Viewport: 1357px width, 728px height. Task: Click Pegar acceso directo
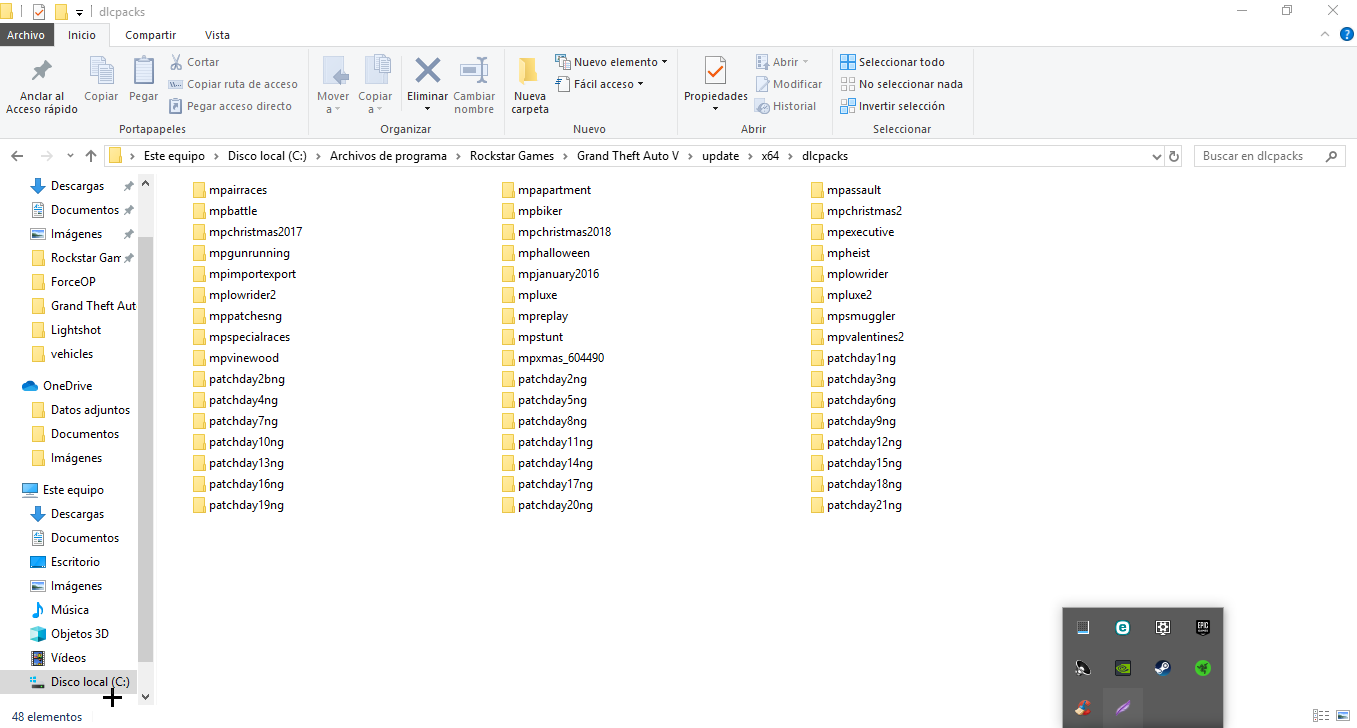[x=230, y=106]
